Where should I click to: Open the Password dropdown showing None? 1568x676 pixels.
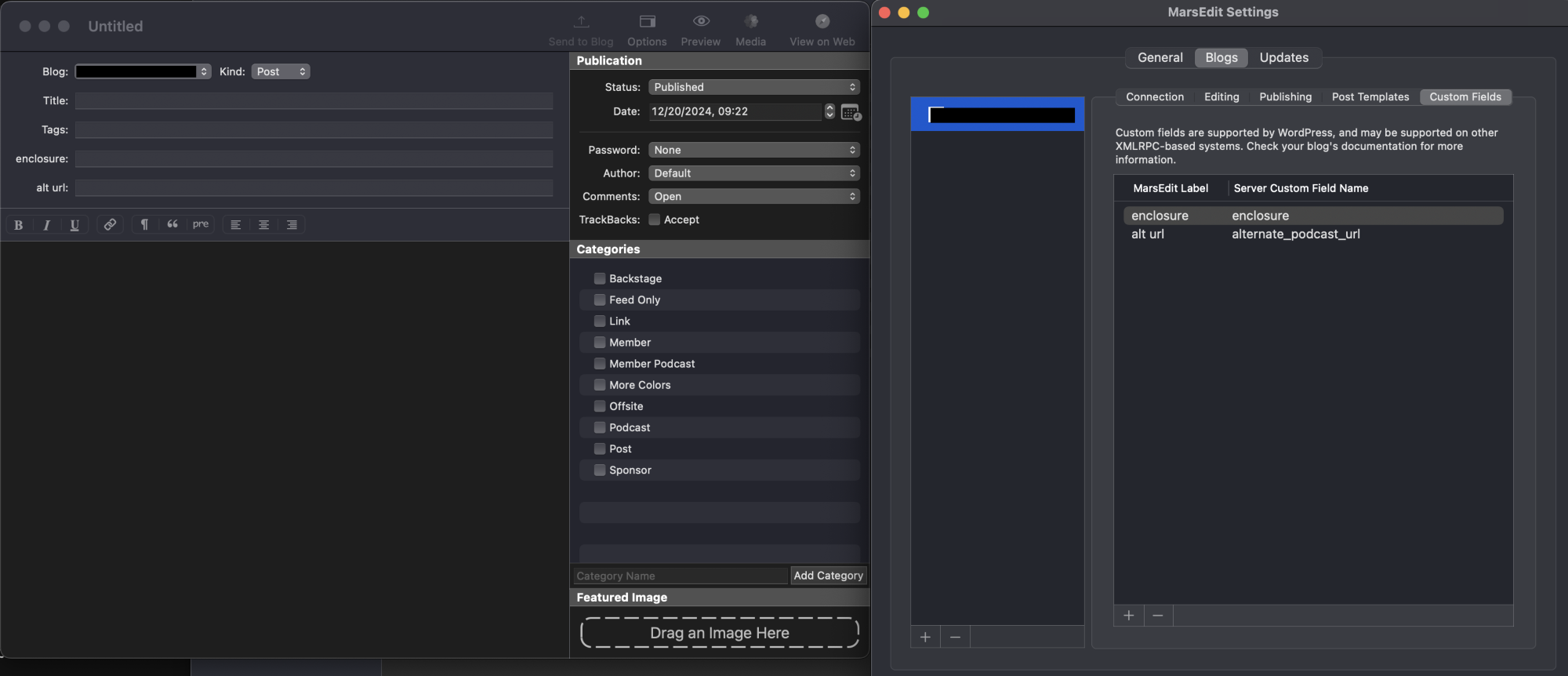coord(754,150)
